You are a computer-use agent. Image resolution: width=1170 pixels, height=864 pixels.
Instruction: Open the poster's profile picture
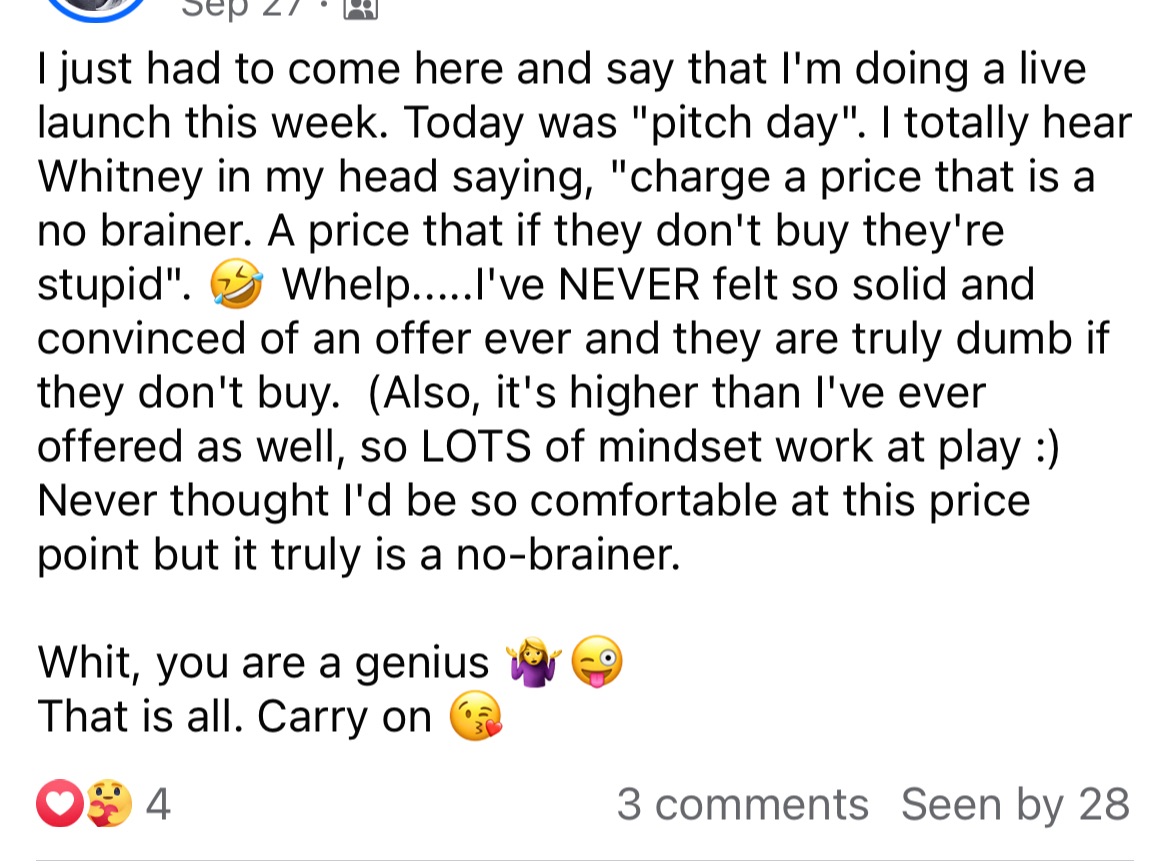pyautogui.click(x=97, y=9)
